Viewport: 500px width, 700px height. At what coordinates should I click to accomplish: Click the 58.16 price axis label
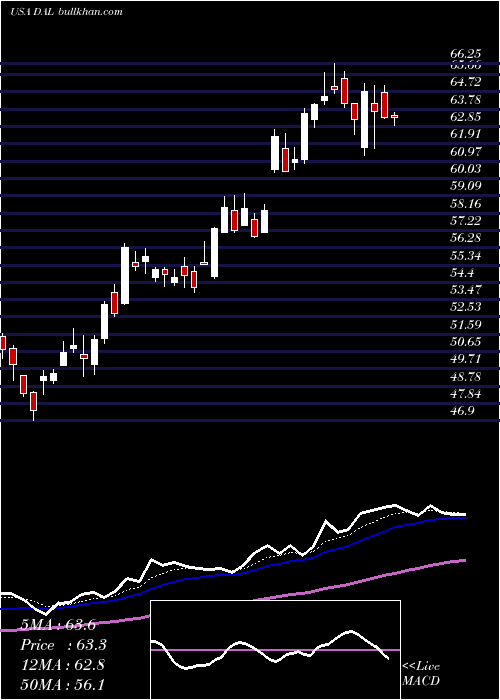click(x=466, y=204)
